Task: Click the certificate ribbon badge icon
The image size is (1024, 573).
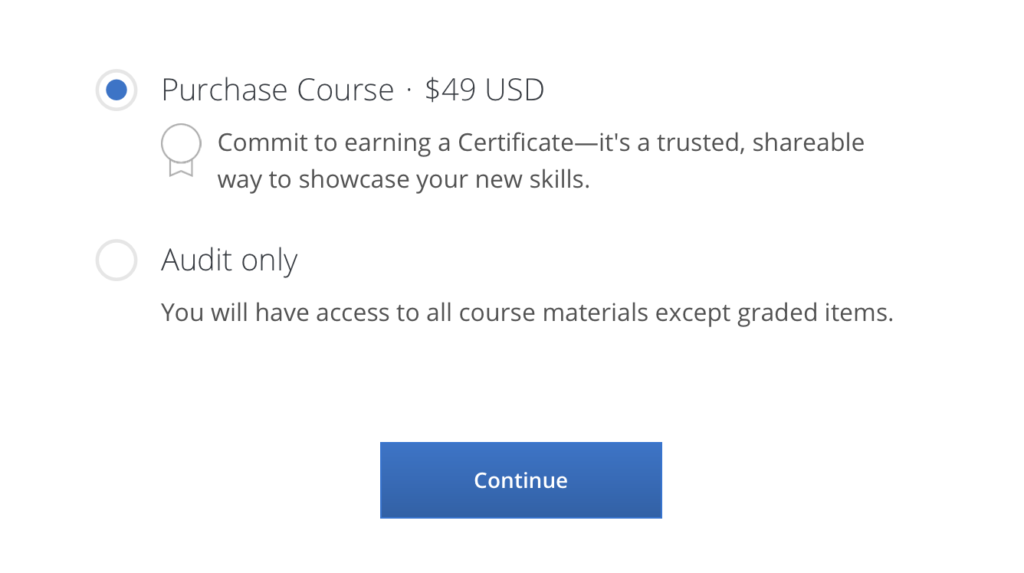Action: coord(181,150)
